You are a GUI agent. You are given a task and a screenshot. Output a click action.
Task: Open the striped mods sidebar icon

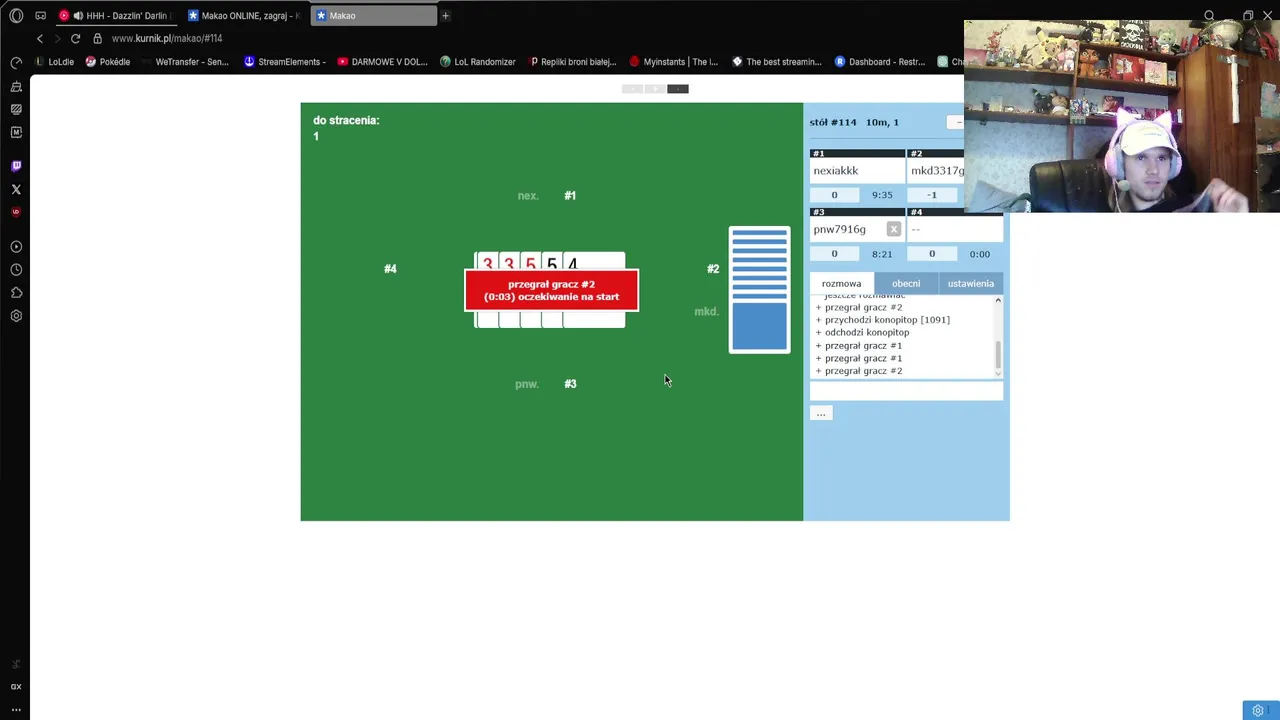pos(16,109)
